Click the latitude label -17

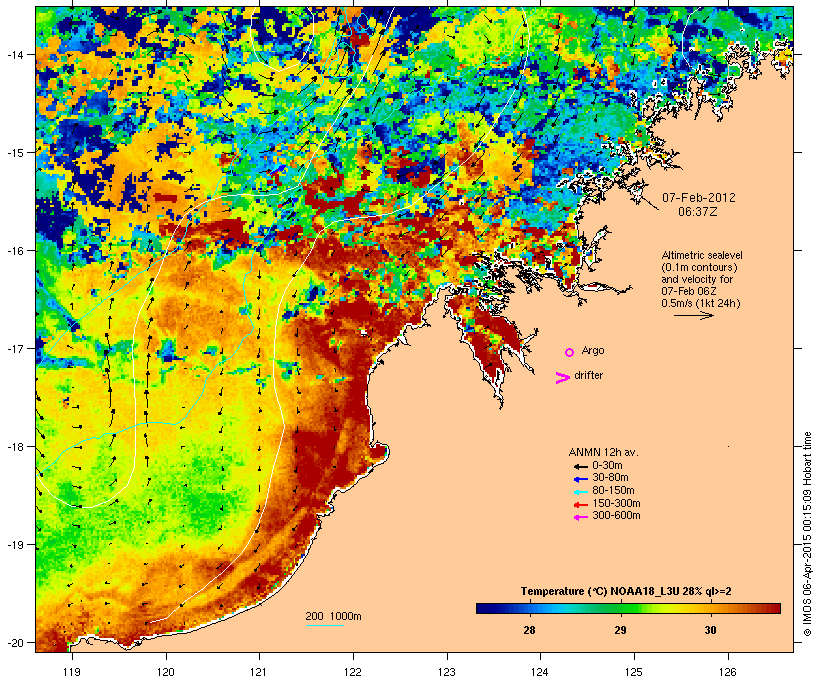pyautogui.click(x=14, y=348)
